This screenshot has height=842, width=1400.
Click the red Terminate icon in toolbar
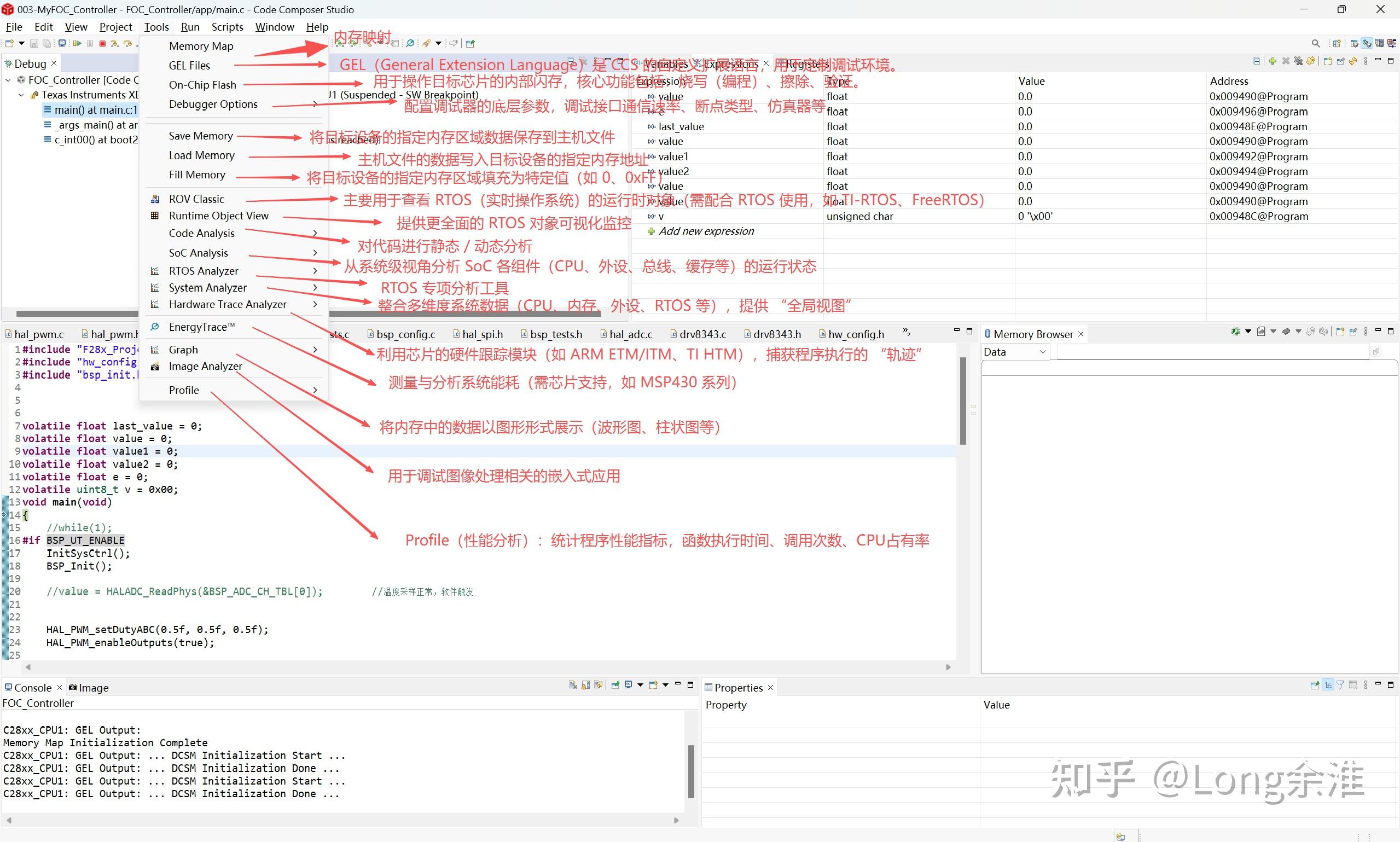pos(103,43)
